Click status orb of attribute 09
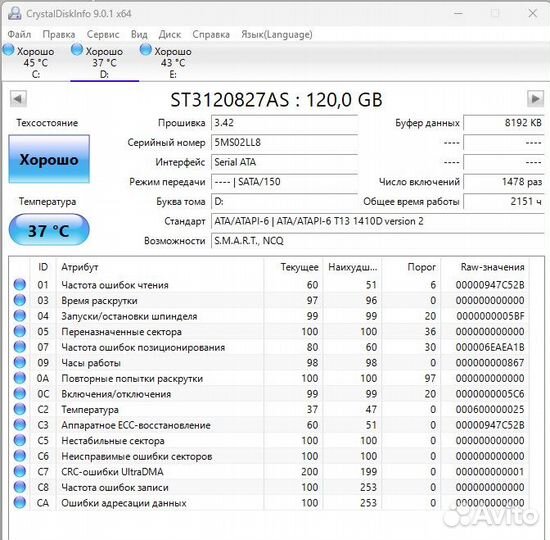 20,362
